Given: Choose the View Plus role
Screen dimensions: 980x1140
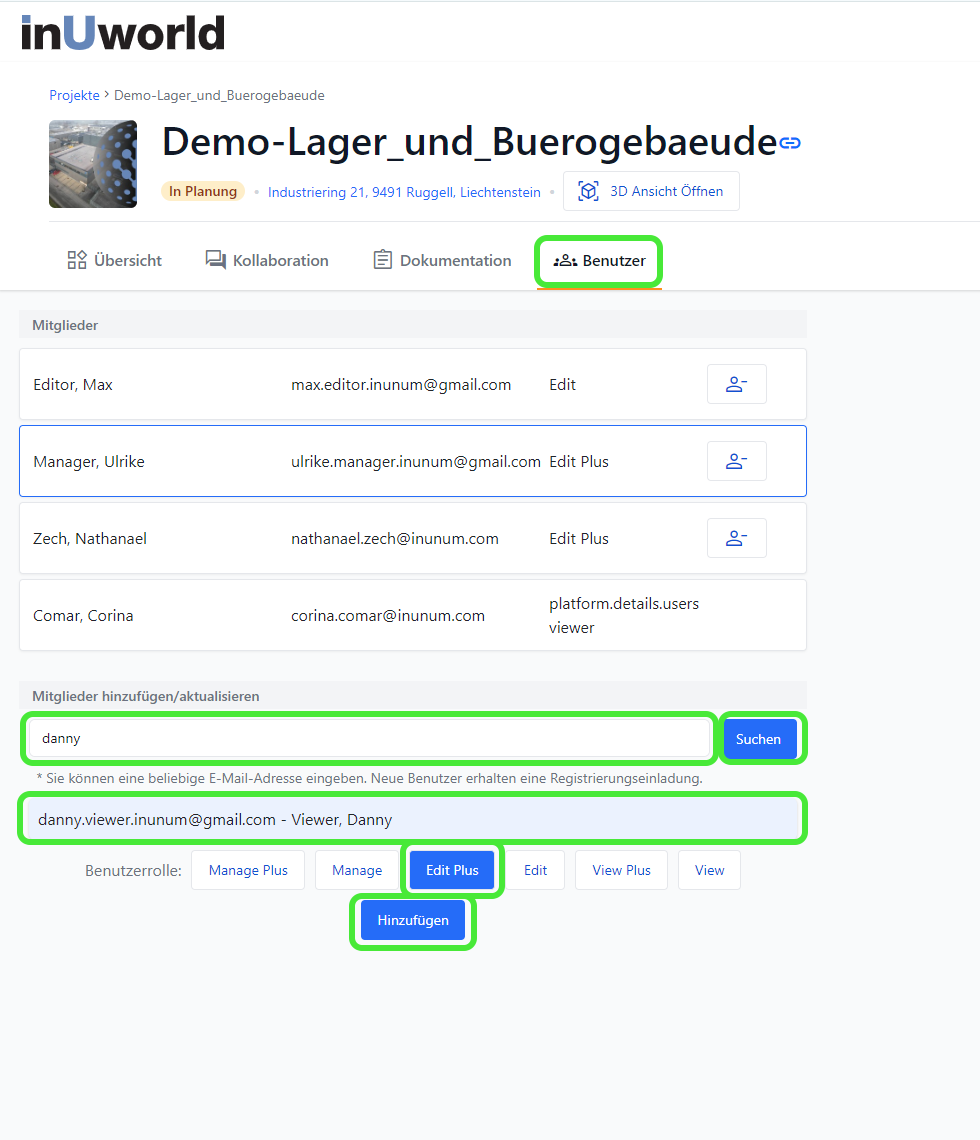Looking at the screenshot, I should click(x=621, y=870).
